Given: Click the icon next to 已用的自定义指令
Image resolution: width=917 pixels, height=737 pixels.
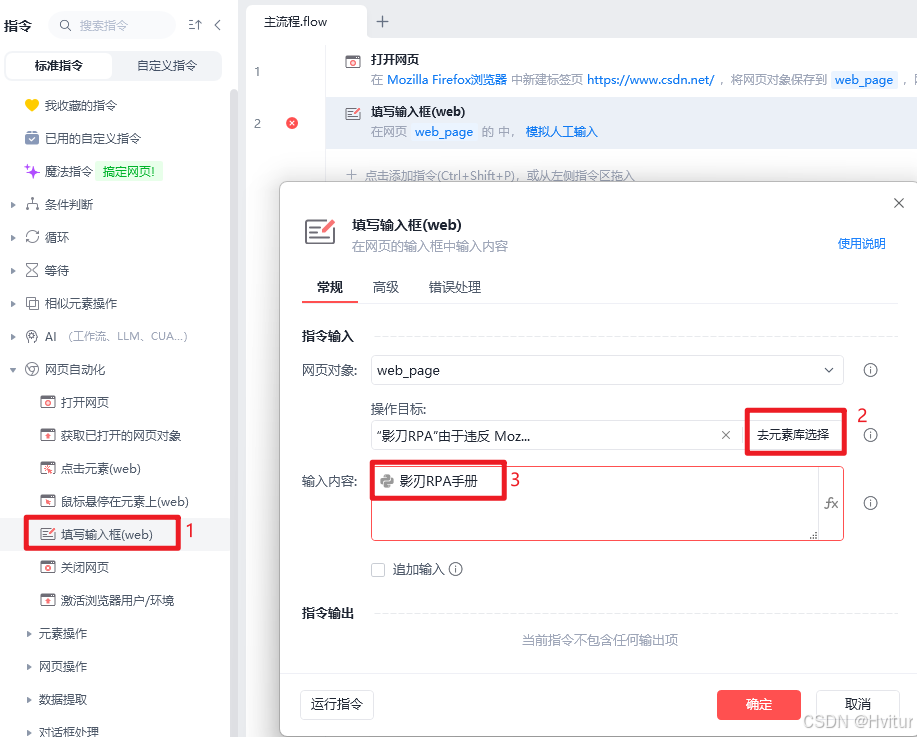Looking at the screenshot, I should (32, 138).
